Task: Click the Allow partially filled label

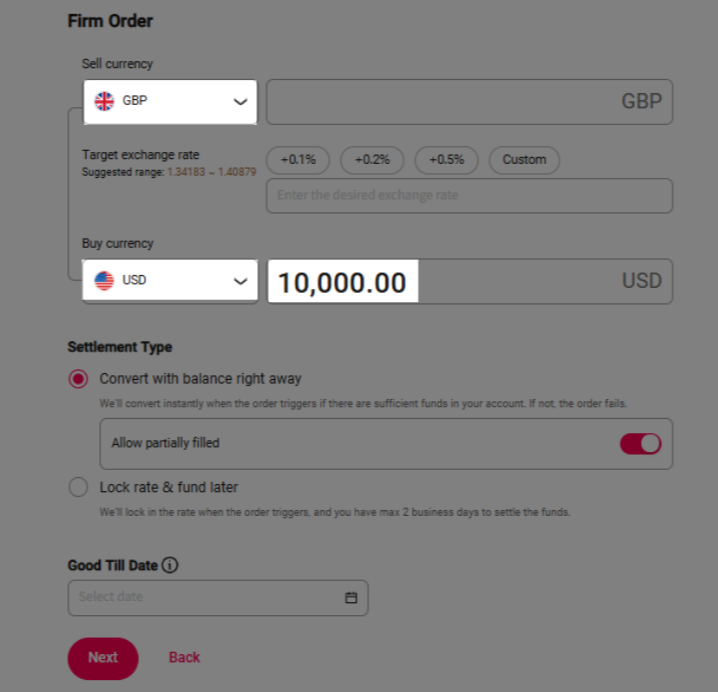Action: (165, 443)
